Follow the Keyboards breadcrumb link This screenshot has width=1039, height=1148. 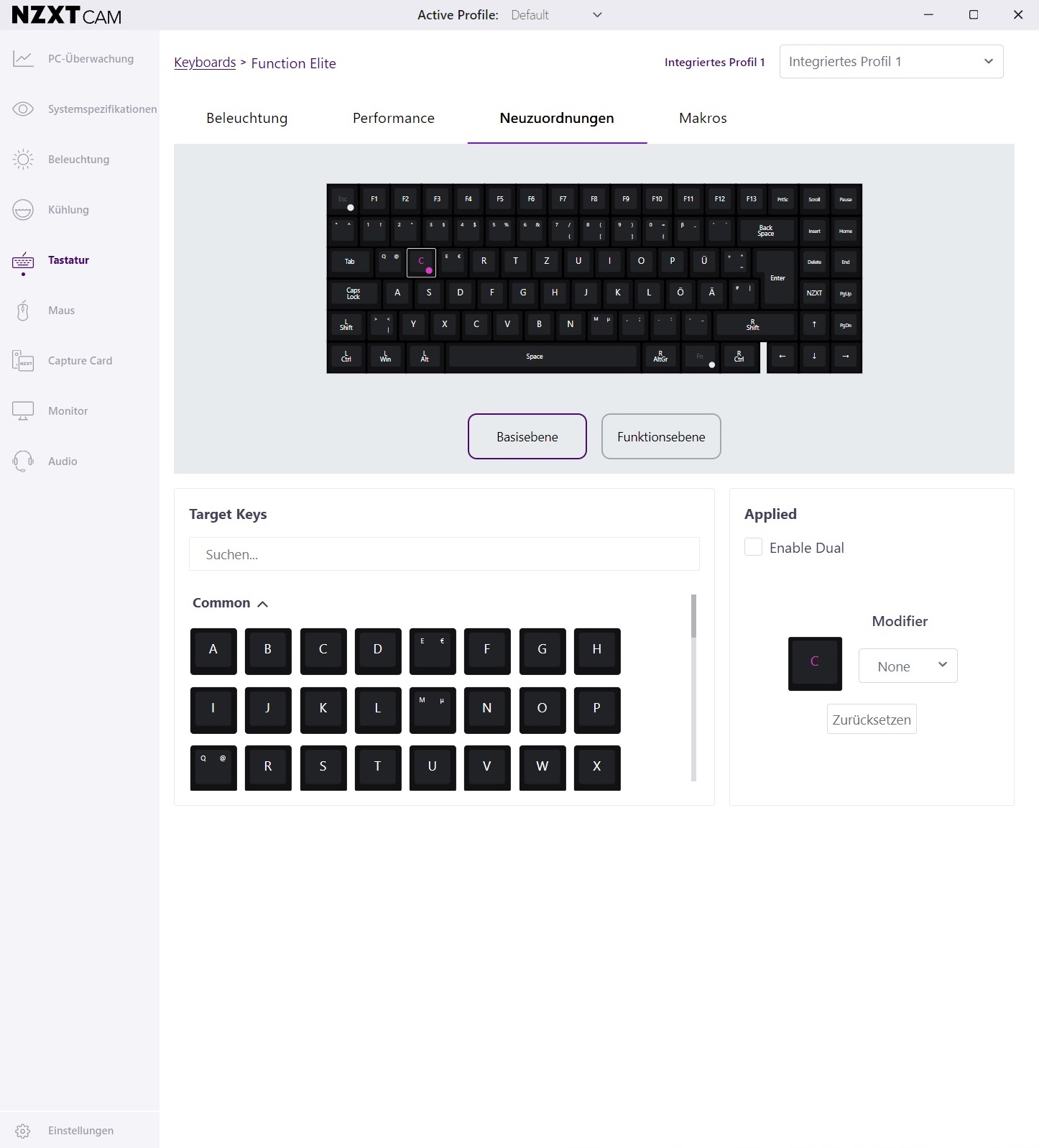pyautogui.click(x=205, y=63)
